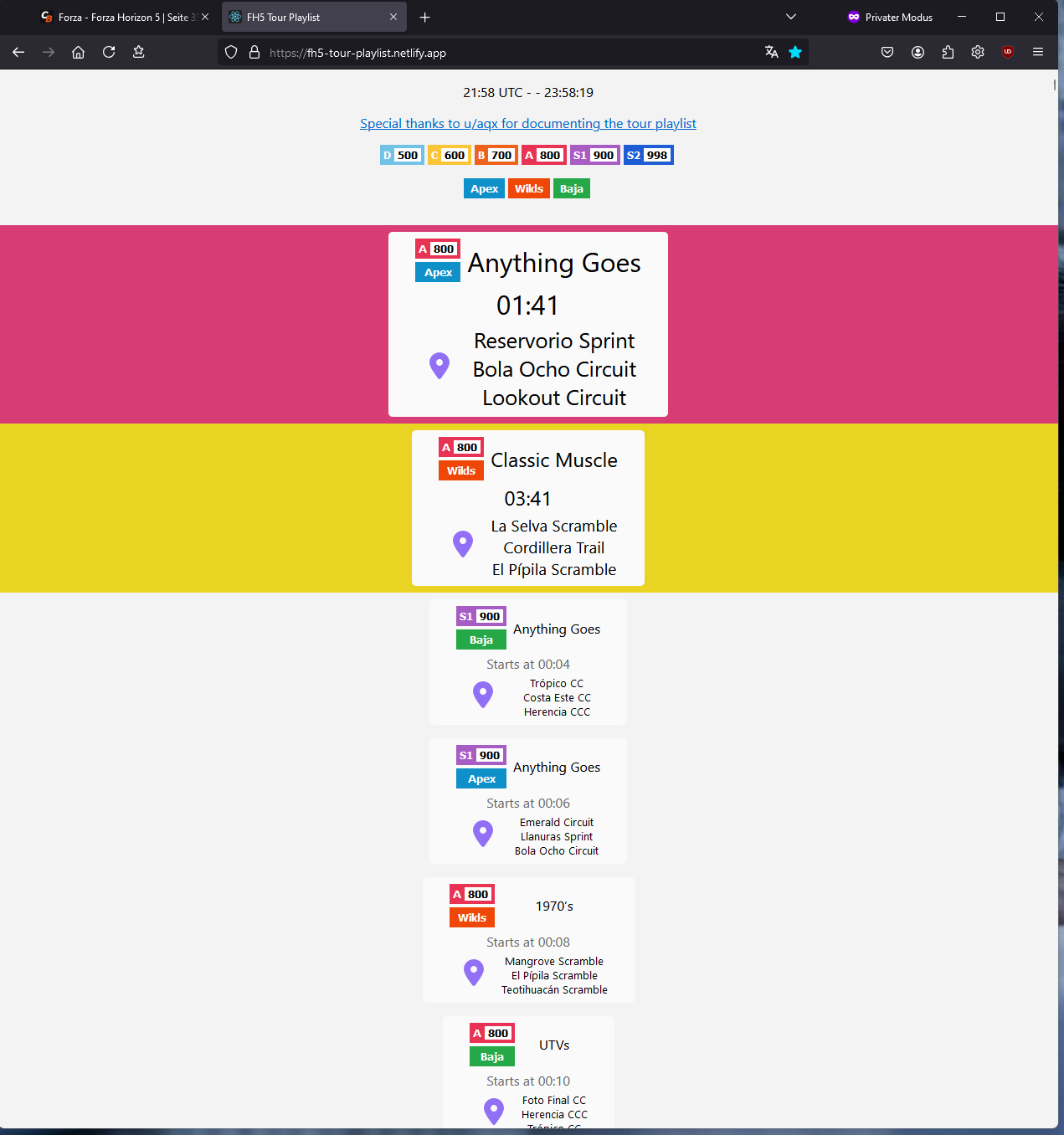
Task: Toggle the S1 900 class filter at top
Action: click(595, 155)
